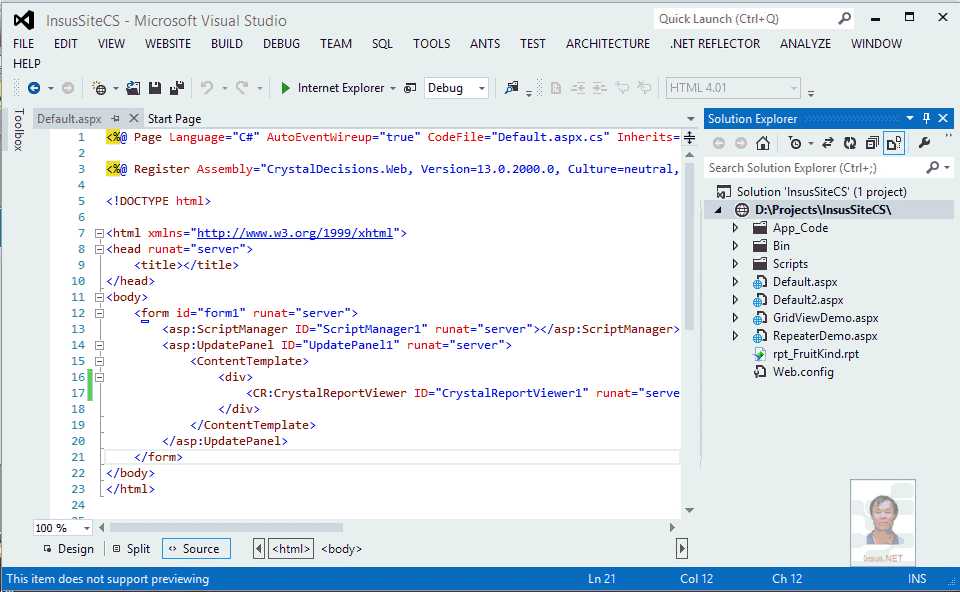Open the BUILD menu

[x=226, y=44]
